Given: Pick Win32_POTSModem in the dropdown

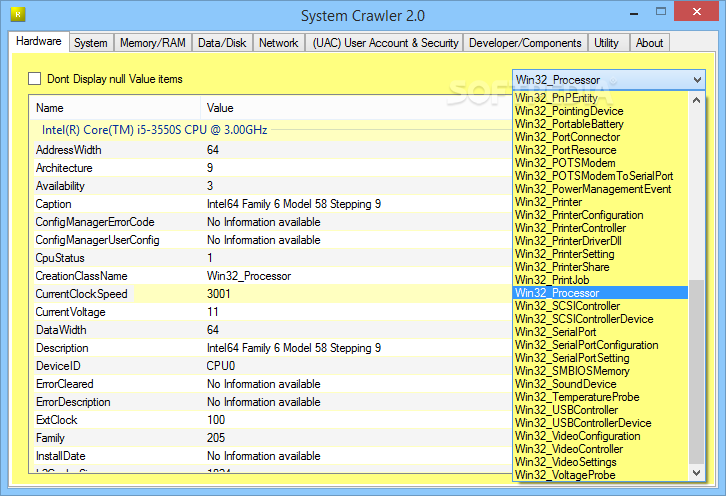Looking at the screenshot, I should [x=601, y=163].
